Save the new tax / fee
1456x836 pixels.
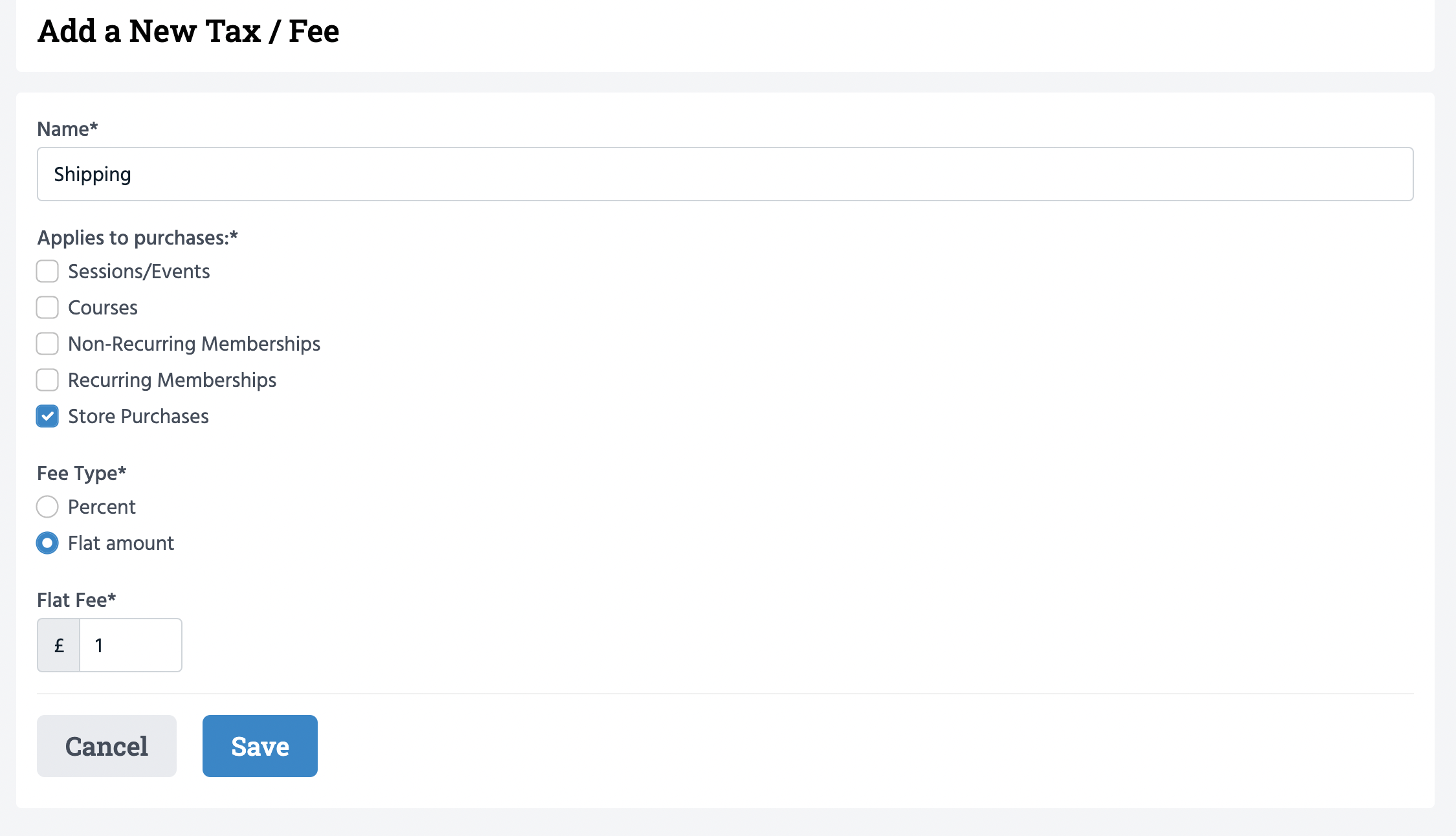coord(259,746)
